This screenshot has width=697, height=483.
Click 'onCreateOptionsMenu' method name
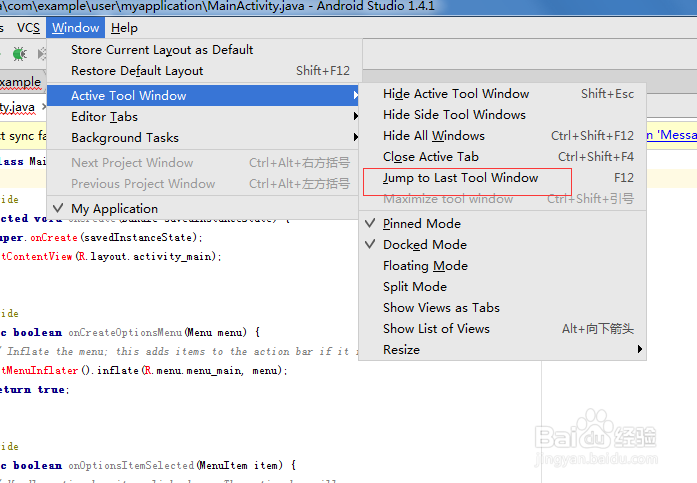coord(125,332)
